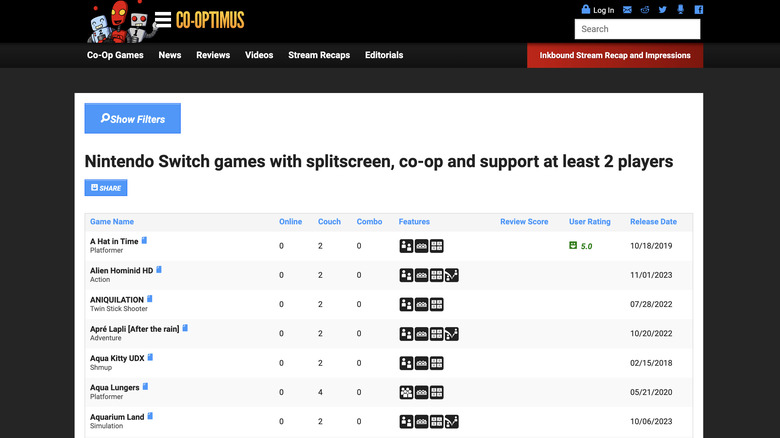Click the Log In link
Screen dimensions: 780x438
click(x=603, y=10)
